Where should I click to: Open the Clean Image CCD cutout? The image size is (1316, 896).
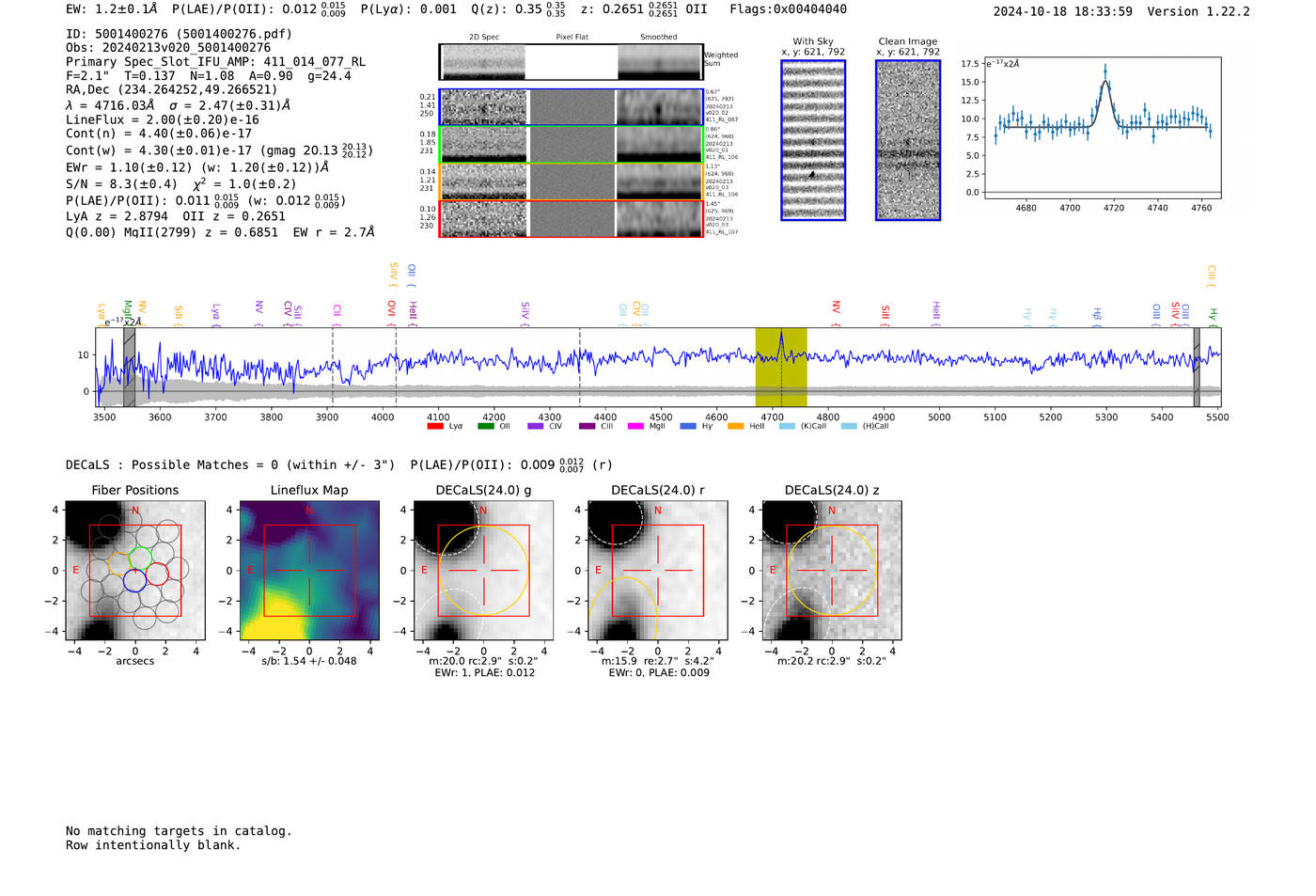908,140
